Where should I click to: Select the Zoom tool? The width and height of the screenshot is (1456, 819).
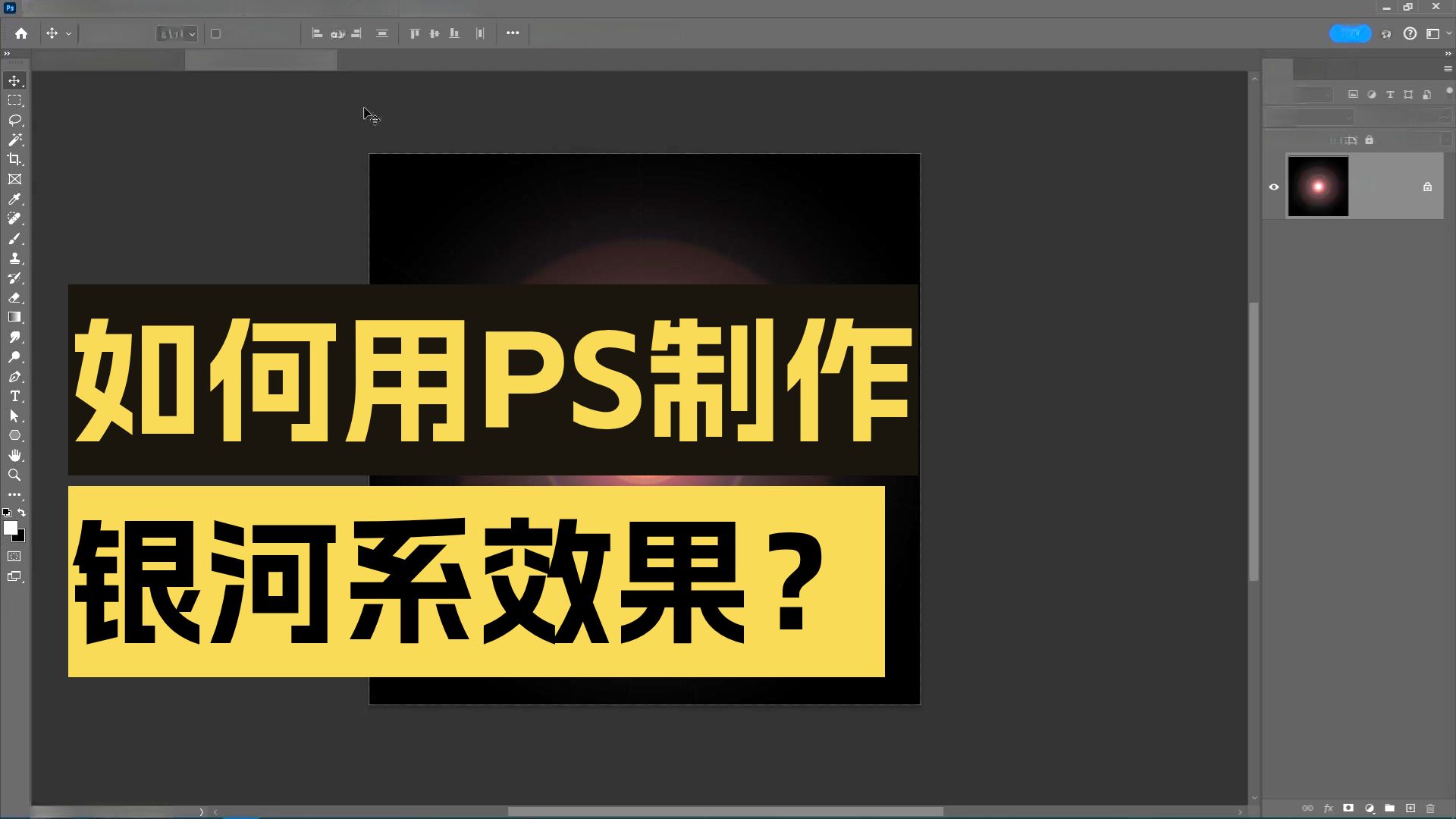[x=14, y=475]
